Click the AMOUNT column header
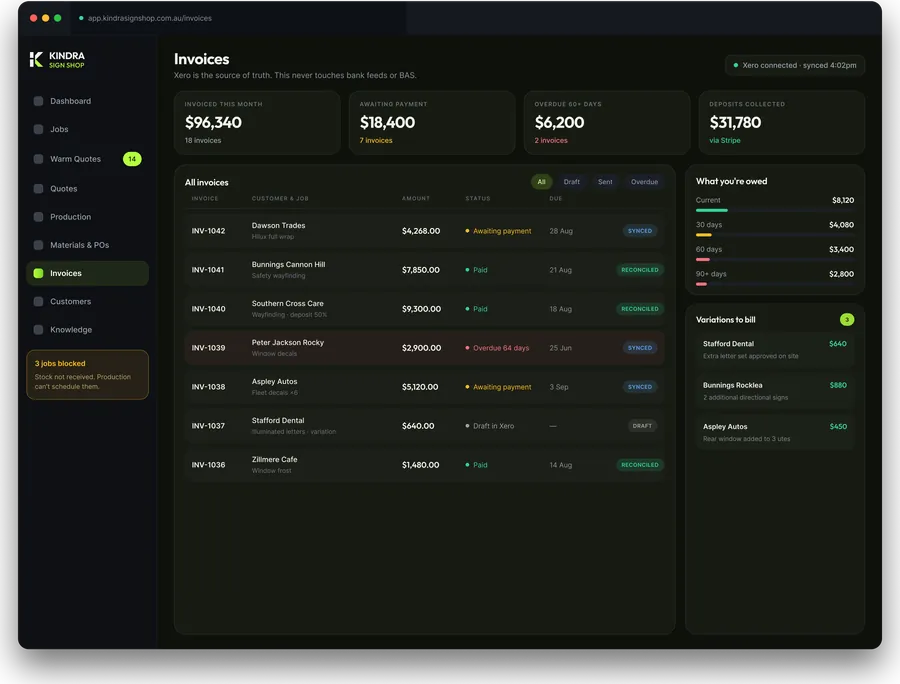The height and width of the screenshot is (684, 900). point(416,199)
